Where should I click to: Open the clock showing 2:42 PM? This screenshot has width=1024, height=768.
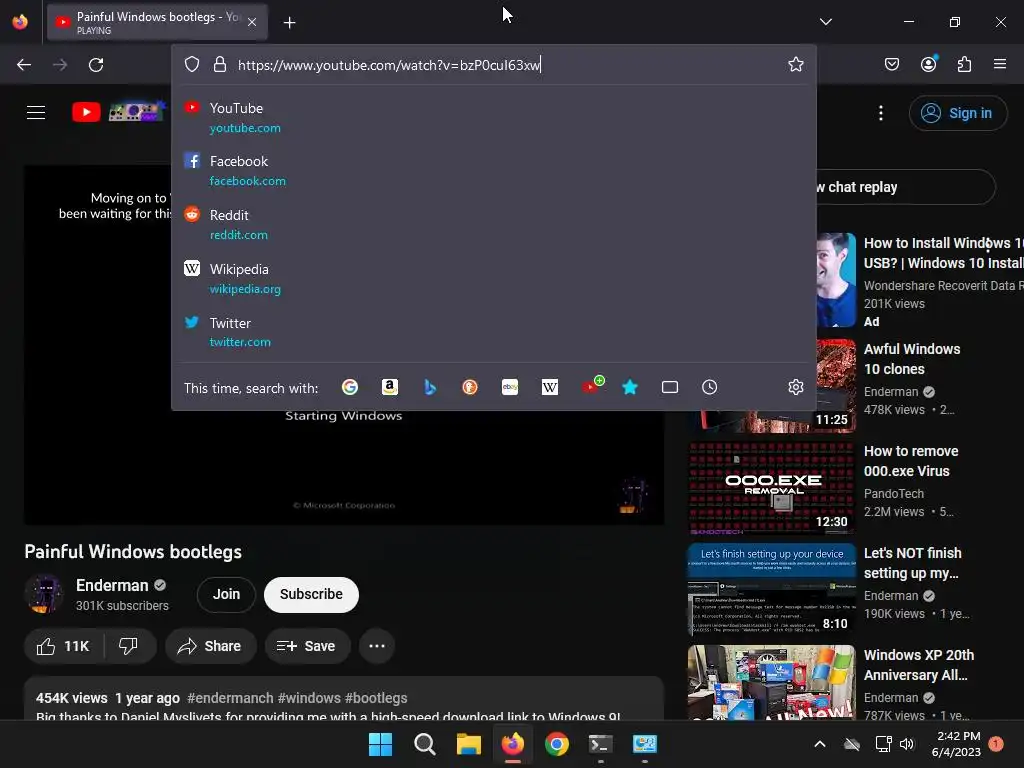pyautogui.click(x=956, y=744)
